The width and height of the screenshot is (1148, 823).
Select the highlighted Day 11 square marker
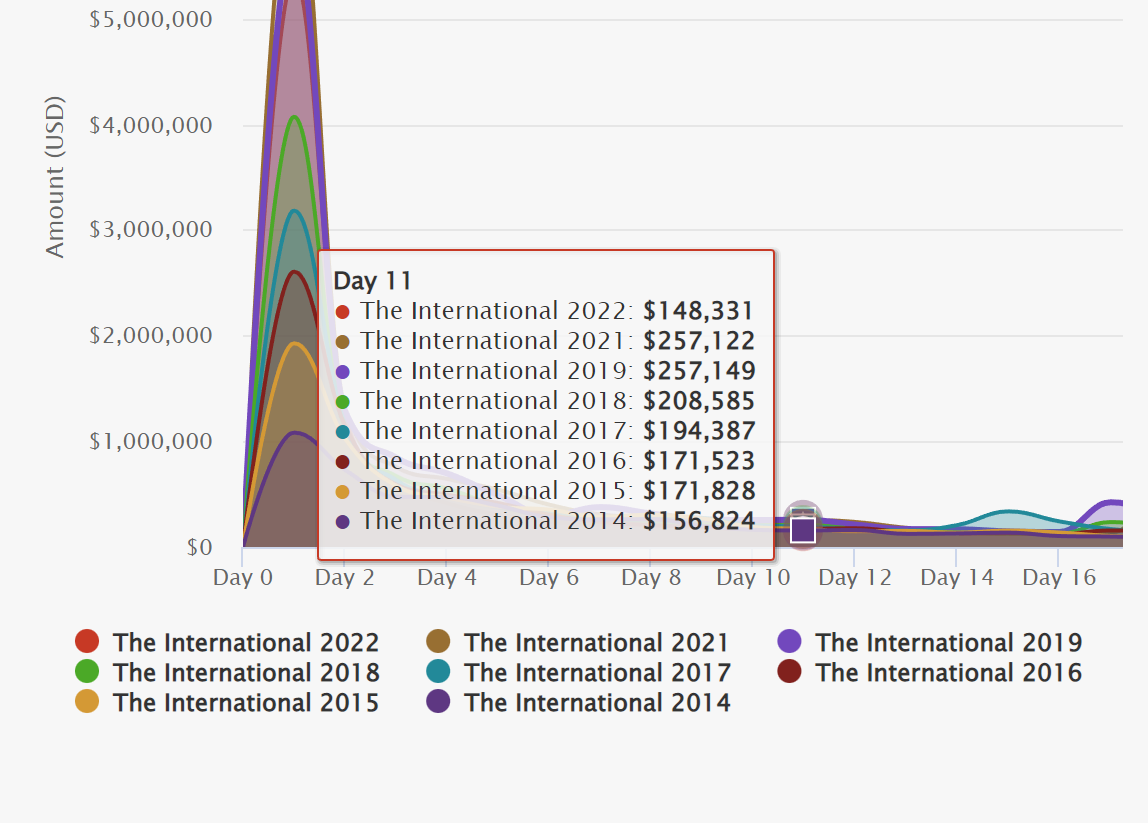[803, 529]
